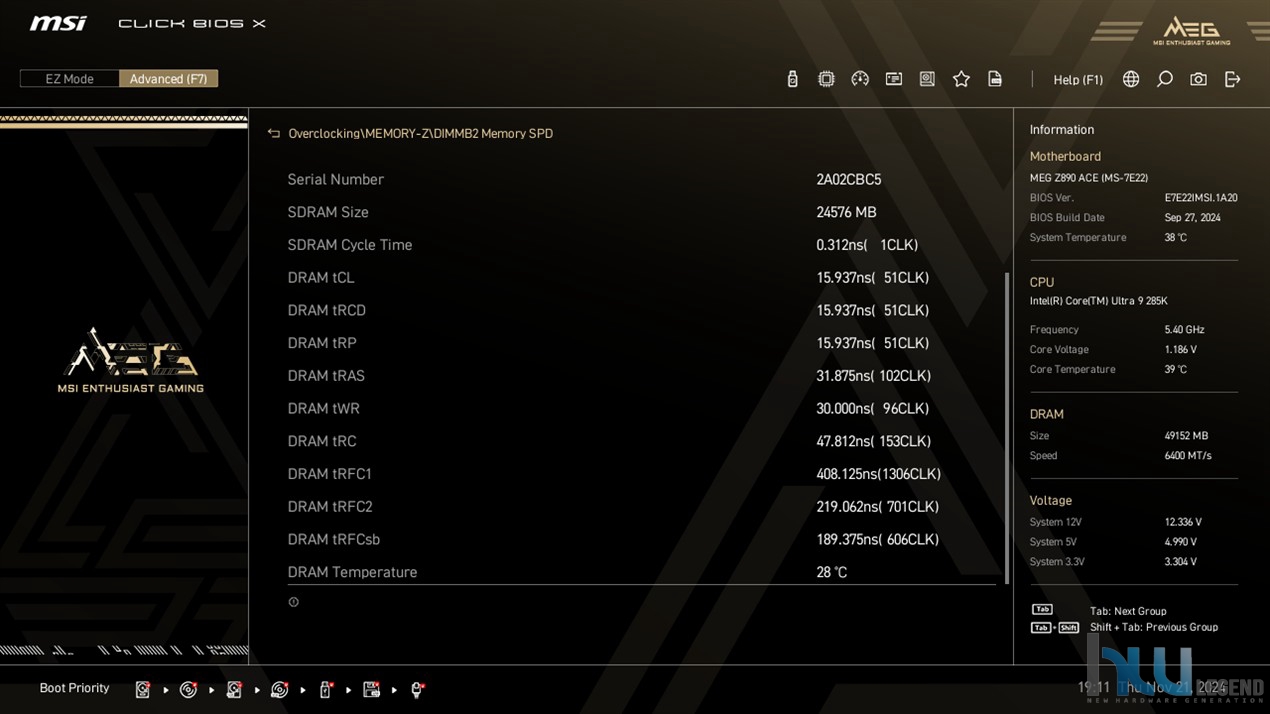Click the exit door icon
Image resolution: width=1270 pixels, height=714 pixels.
tap(1232, 79)
